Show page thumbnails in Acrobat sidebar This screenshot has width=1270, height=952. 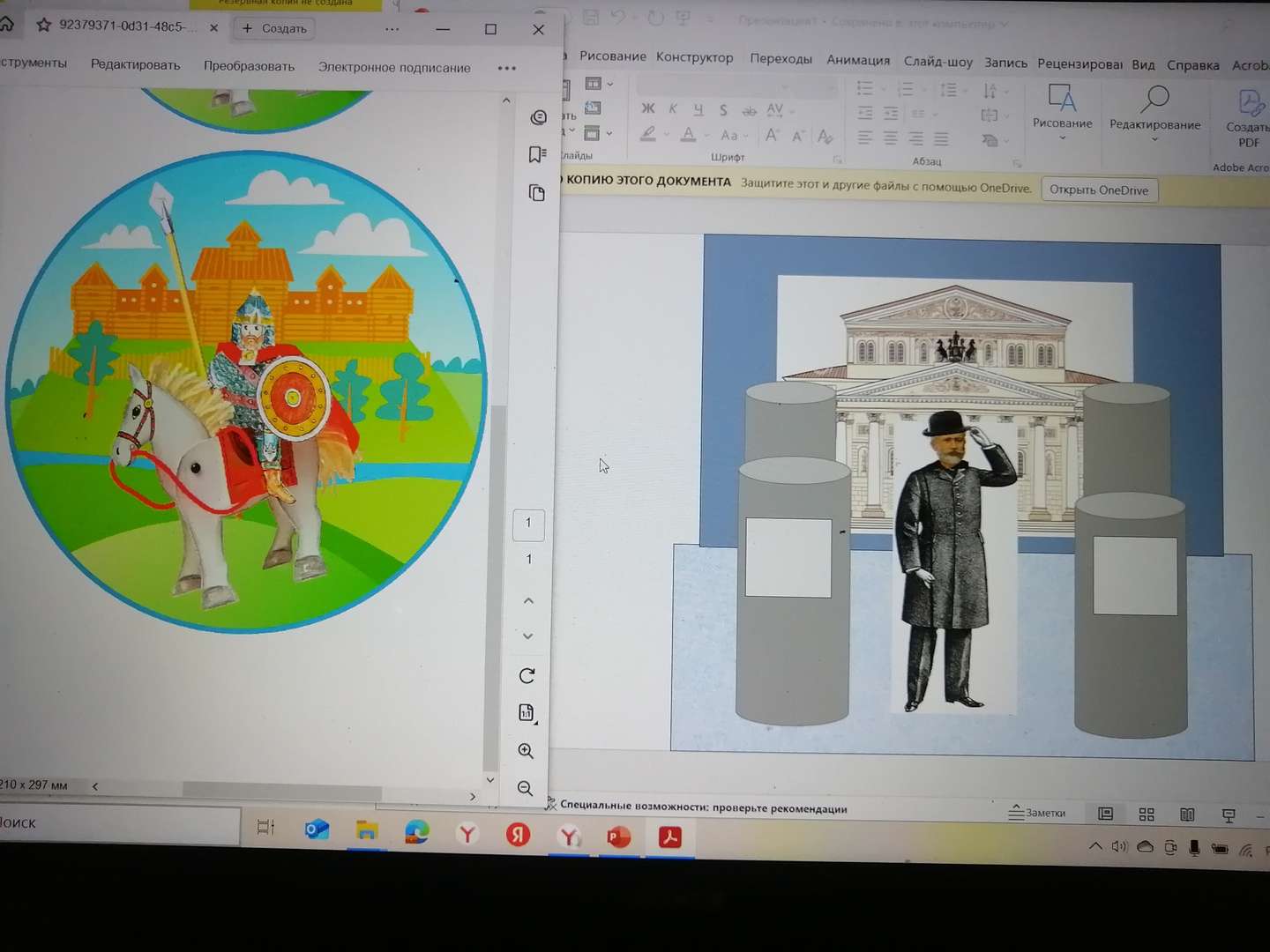[537, 192]
